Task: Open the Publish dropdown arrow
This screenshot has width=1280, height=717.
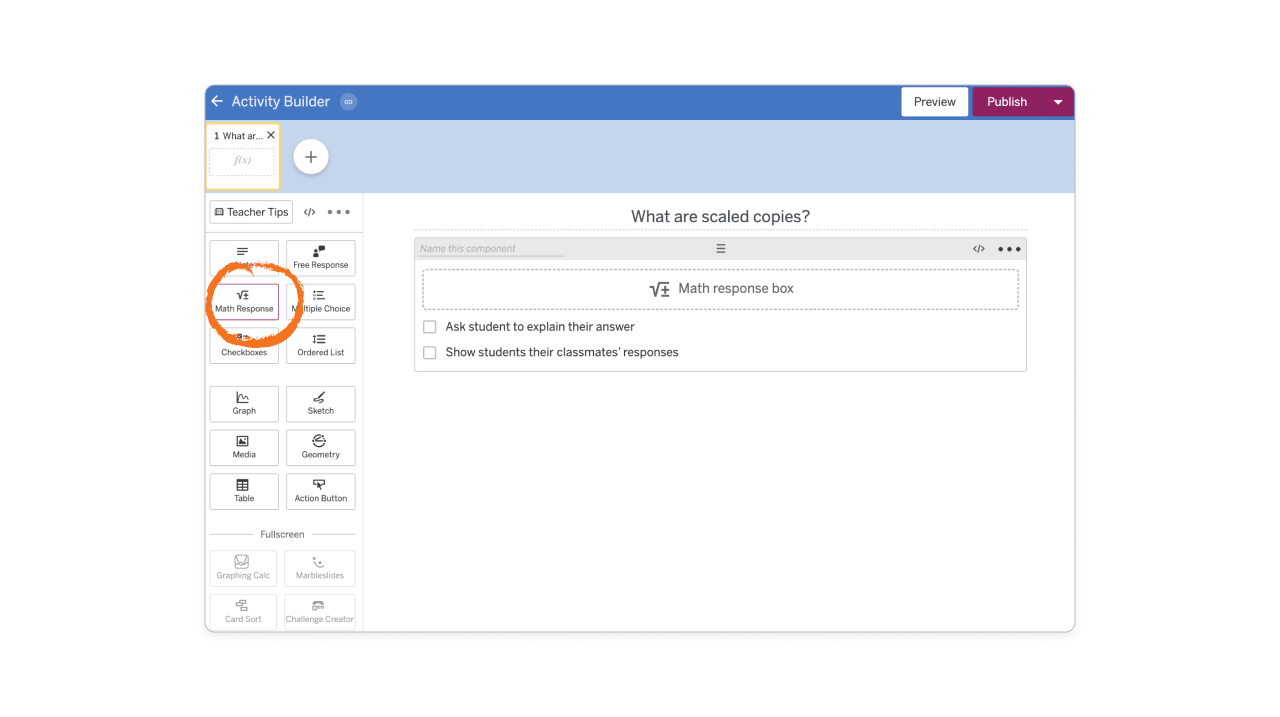Action: [1058, 101]
